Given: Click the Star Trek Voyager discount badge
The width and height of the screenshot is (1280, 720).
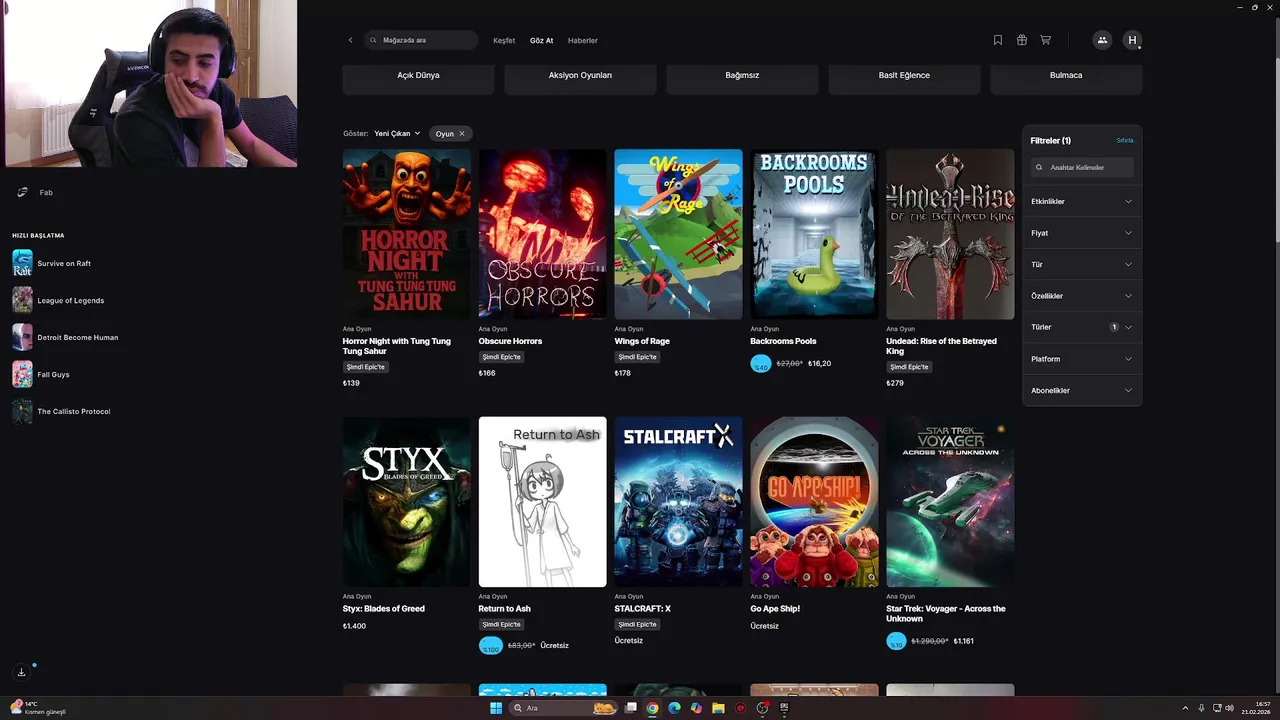Looking at the screenshot, I should (x=897, y=641).
